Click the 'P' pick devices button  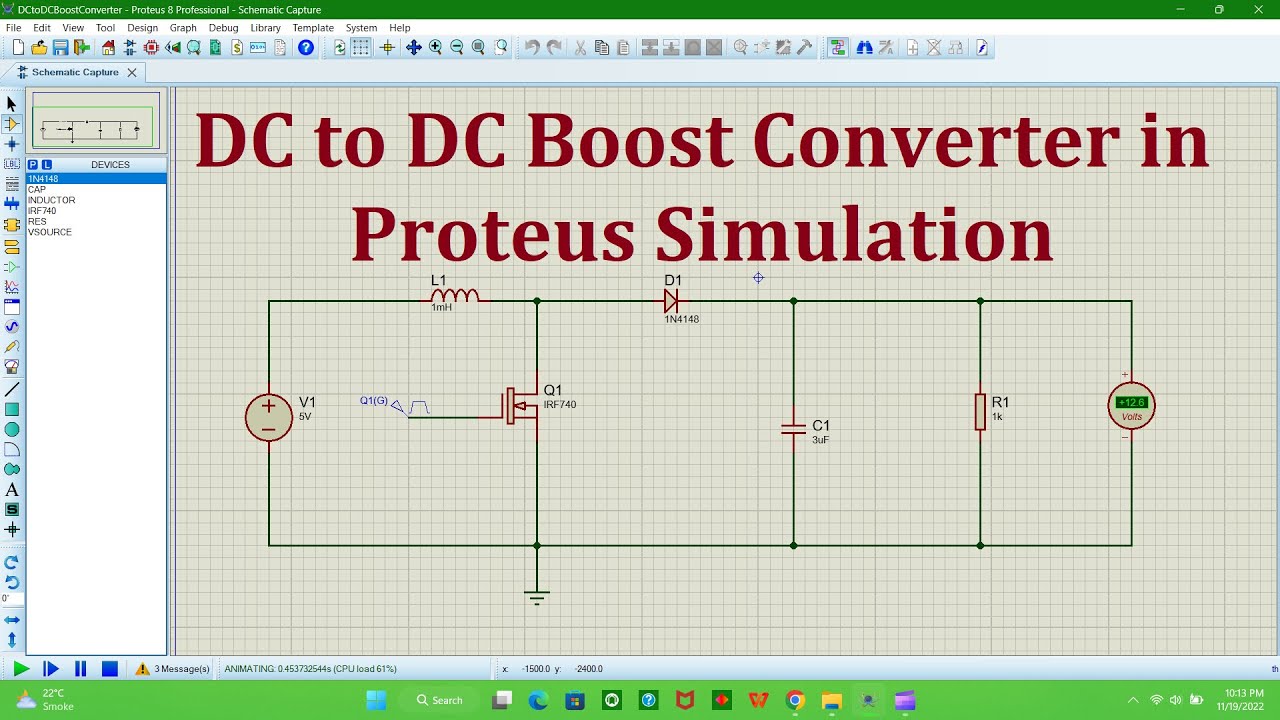[x=33, y=164]
